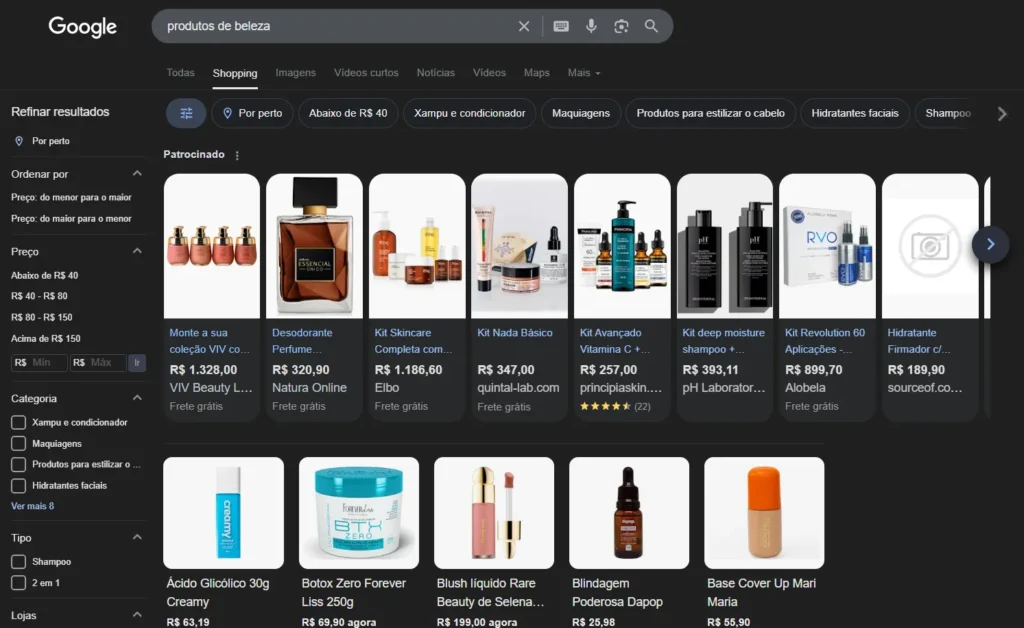Expand categories with Ver mais 8
1024x628 pixels.
[x=33, y=507]
